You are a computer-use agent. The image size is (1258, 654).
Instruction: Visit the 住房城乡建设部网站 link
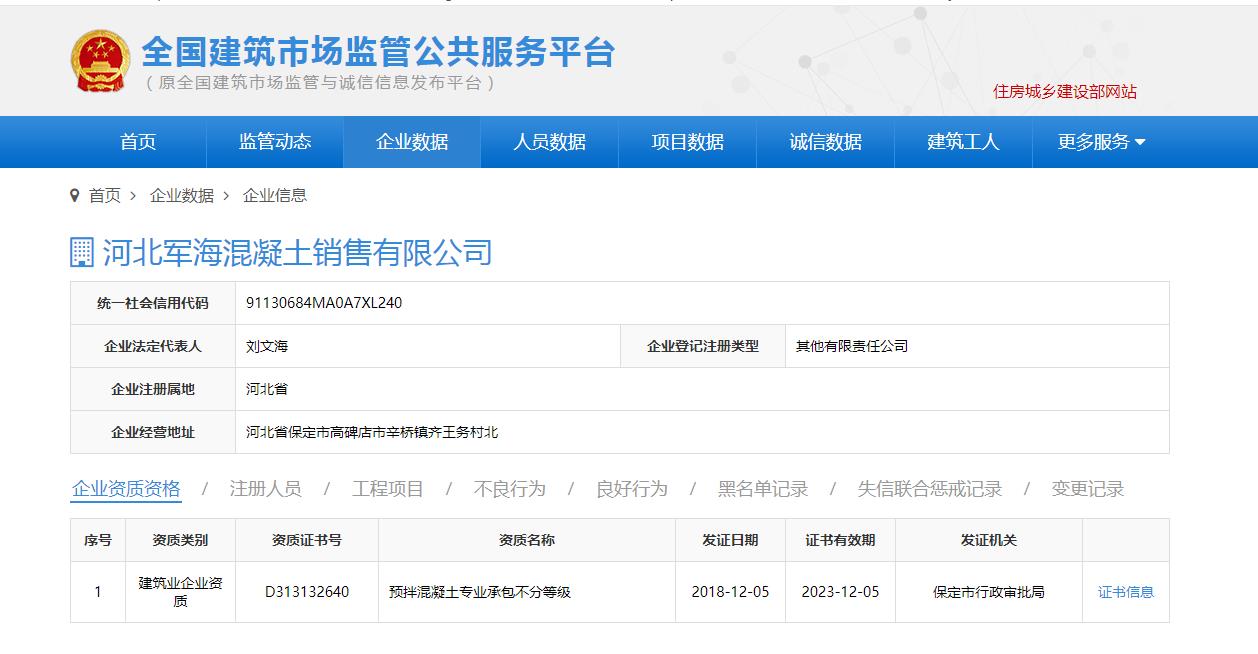coord(1065,91)
